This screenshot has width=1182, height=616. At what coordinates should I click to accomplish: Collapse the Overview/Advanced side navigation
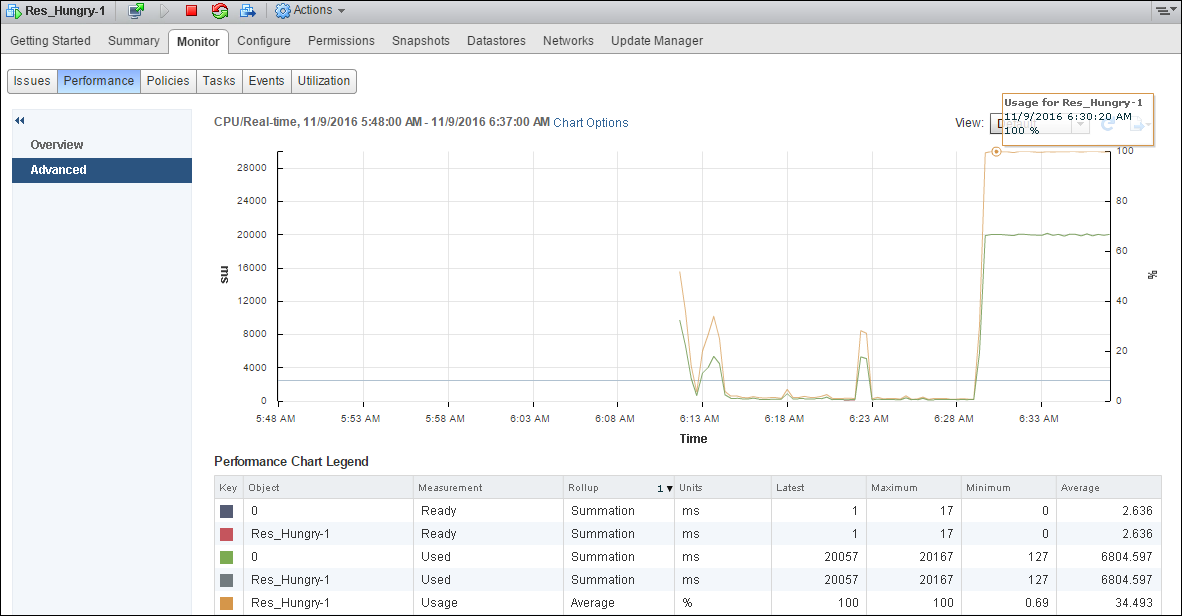[20, 121]
